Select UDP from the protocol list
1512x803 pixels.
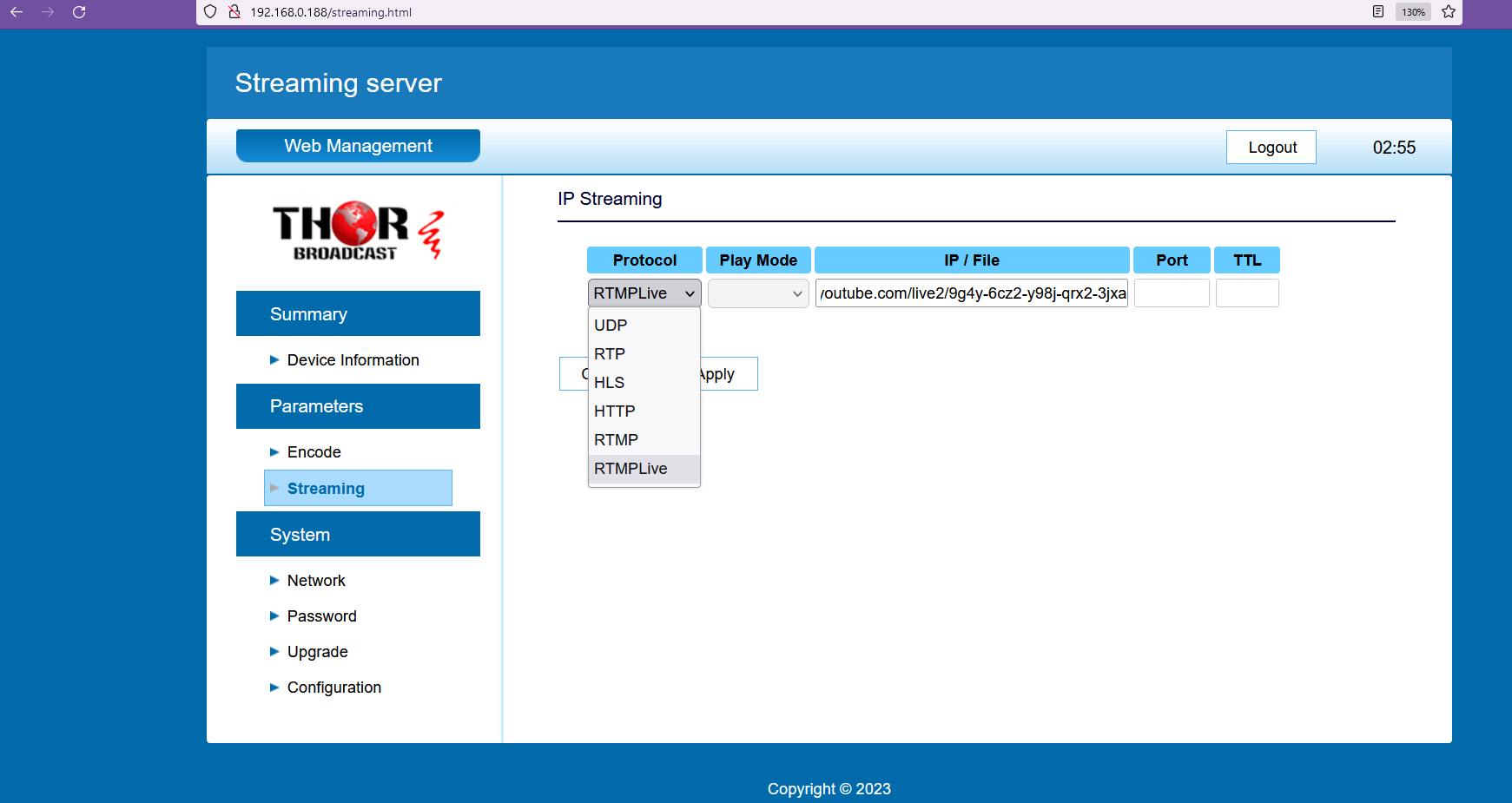(611, 325)
